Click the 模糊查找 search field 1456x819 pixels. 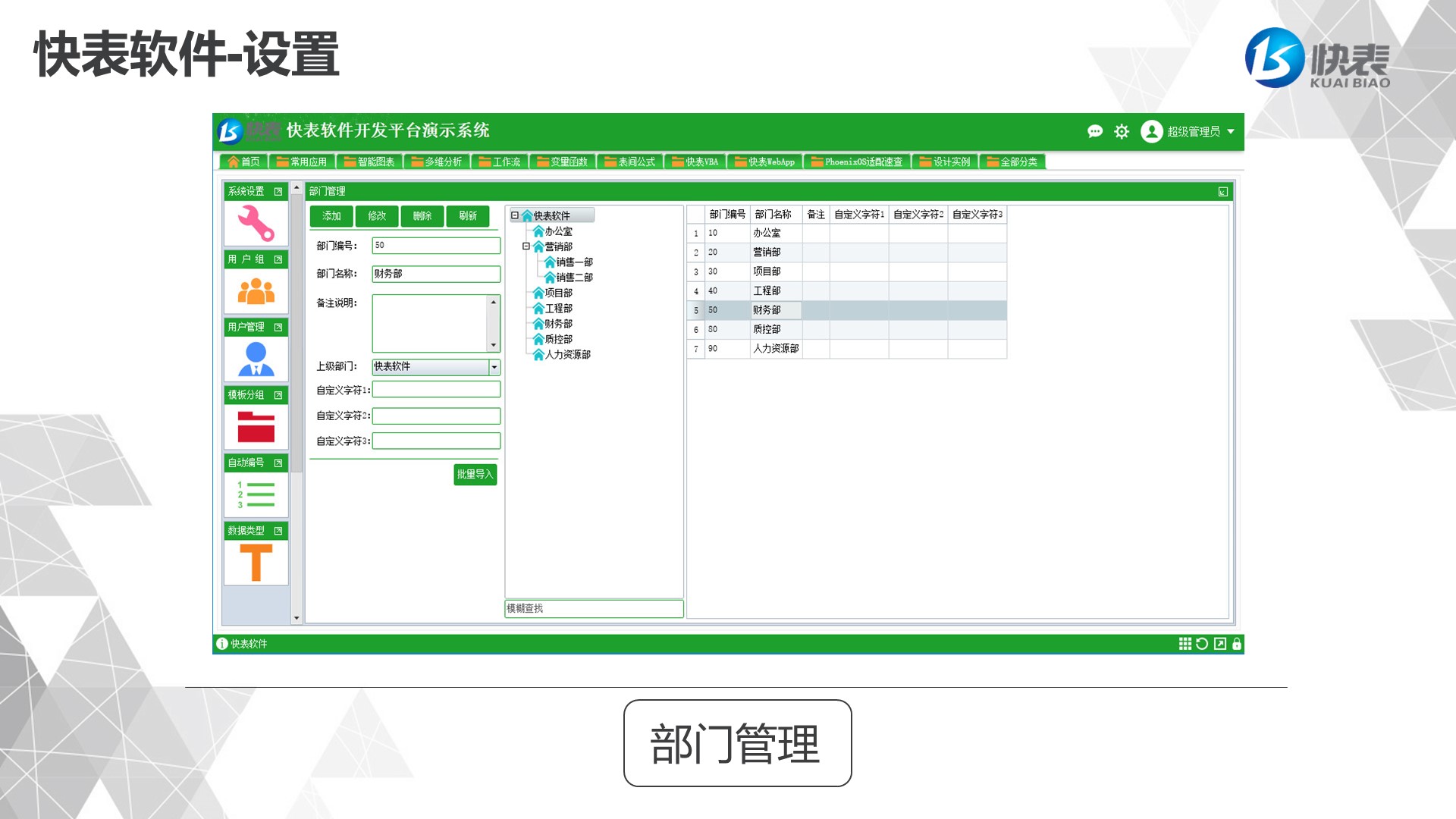click(x=594, y=608)
